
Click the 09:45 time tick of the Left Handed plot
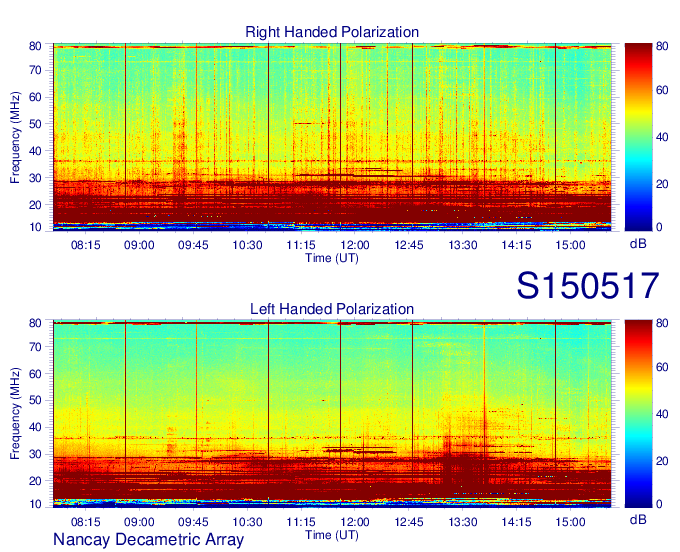click(x=193, y=522)
